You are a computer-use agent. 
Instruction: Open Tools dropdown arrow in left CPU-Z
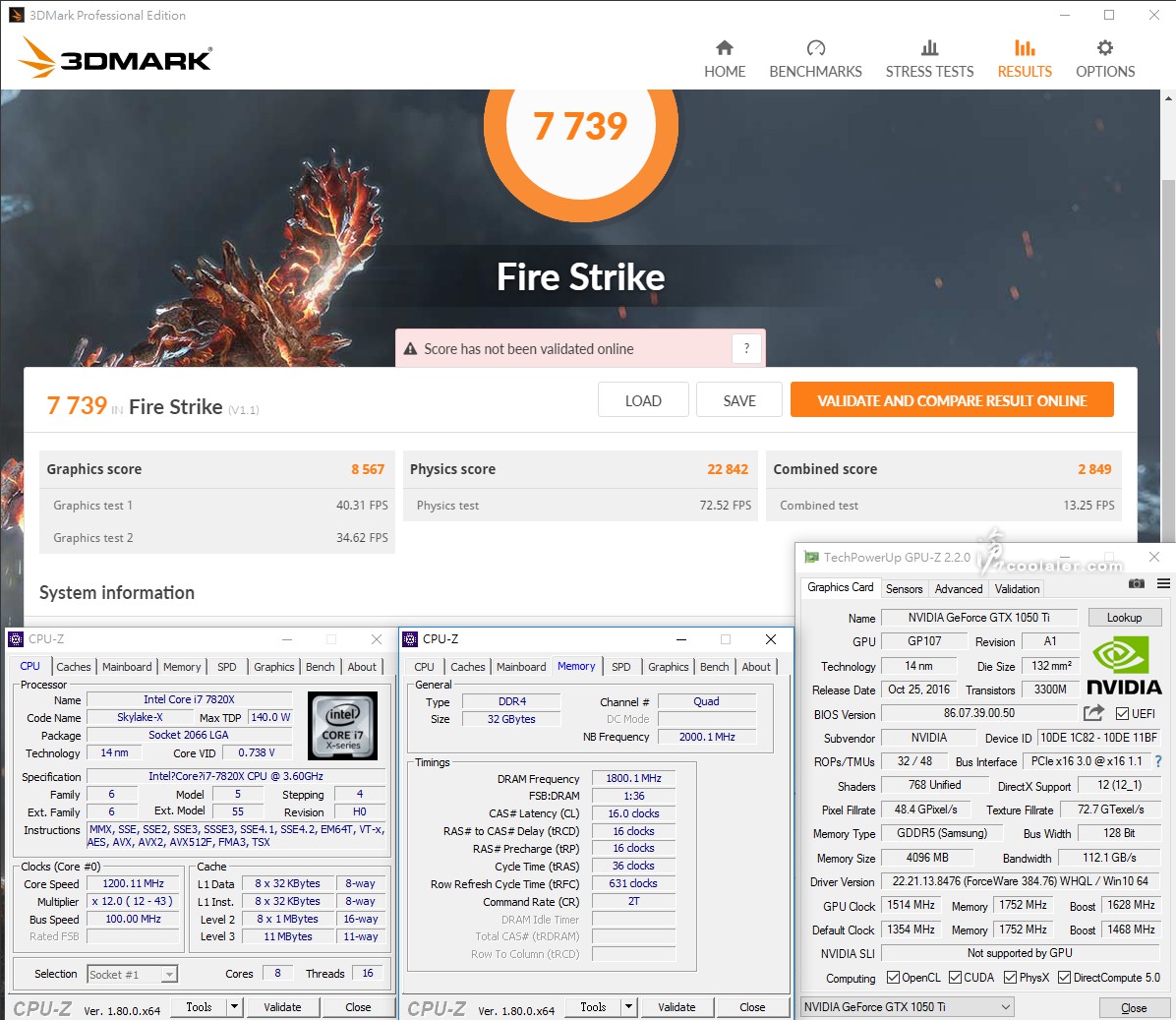click(x=234, y=1007)
